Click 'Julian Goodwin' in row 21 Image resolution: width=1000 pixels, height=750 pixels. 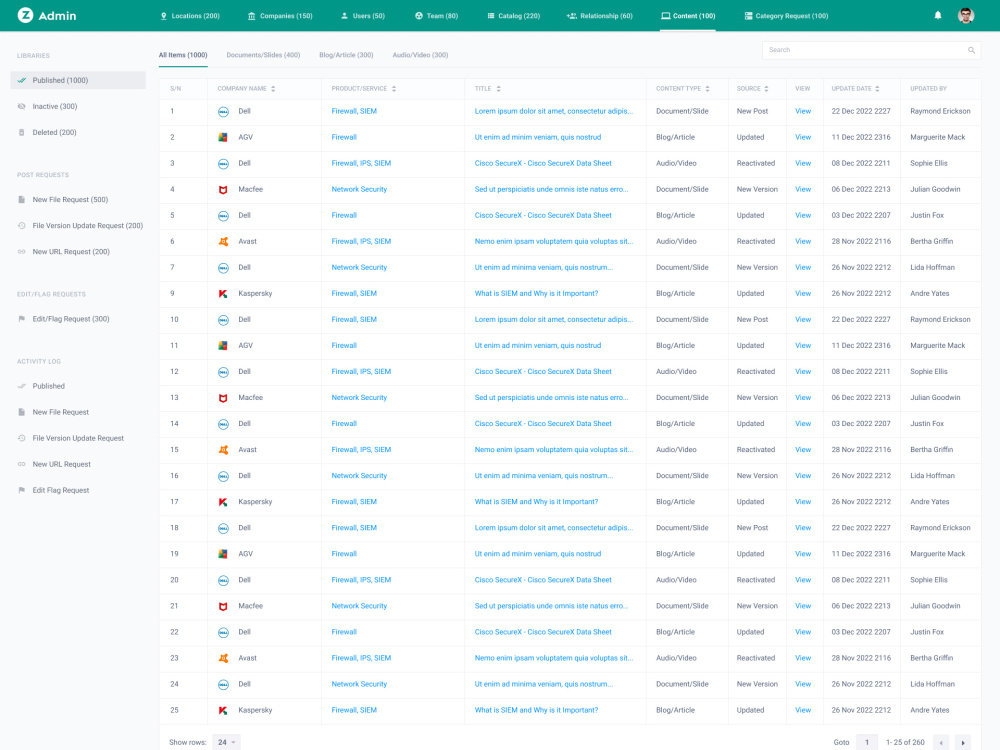[x=935, y=606]
